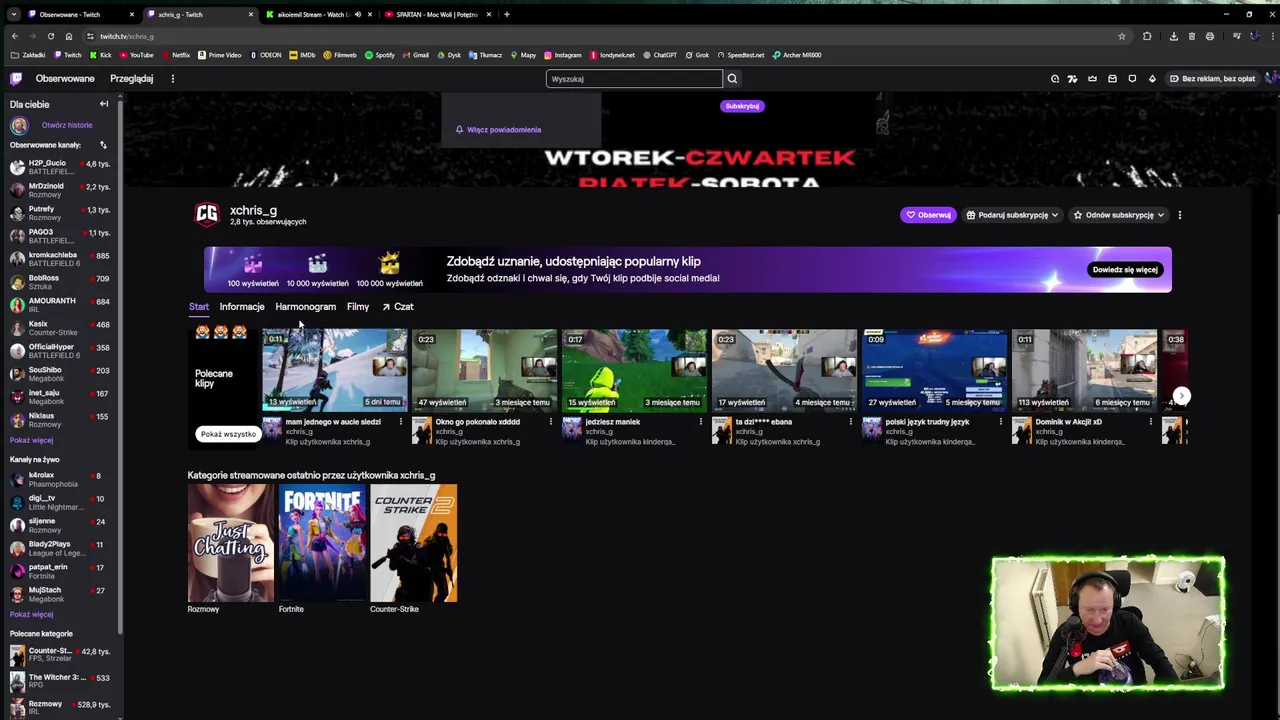Click the xchris_g channel avatar
Viewport: 1280px width, 720px height.
click(206, 214)
